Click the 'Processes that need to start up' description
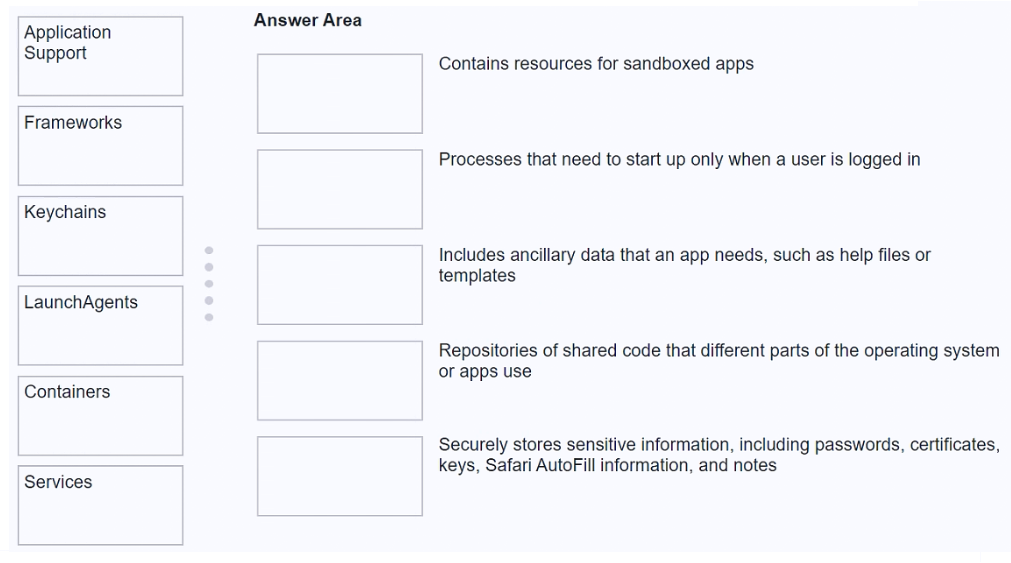The height and width of the screenshot is (563, 1011). pyautogui.click(x=679, y=159)
